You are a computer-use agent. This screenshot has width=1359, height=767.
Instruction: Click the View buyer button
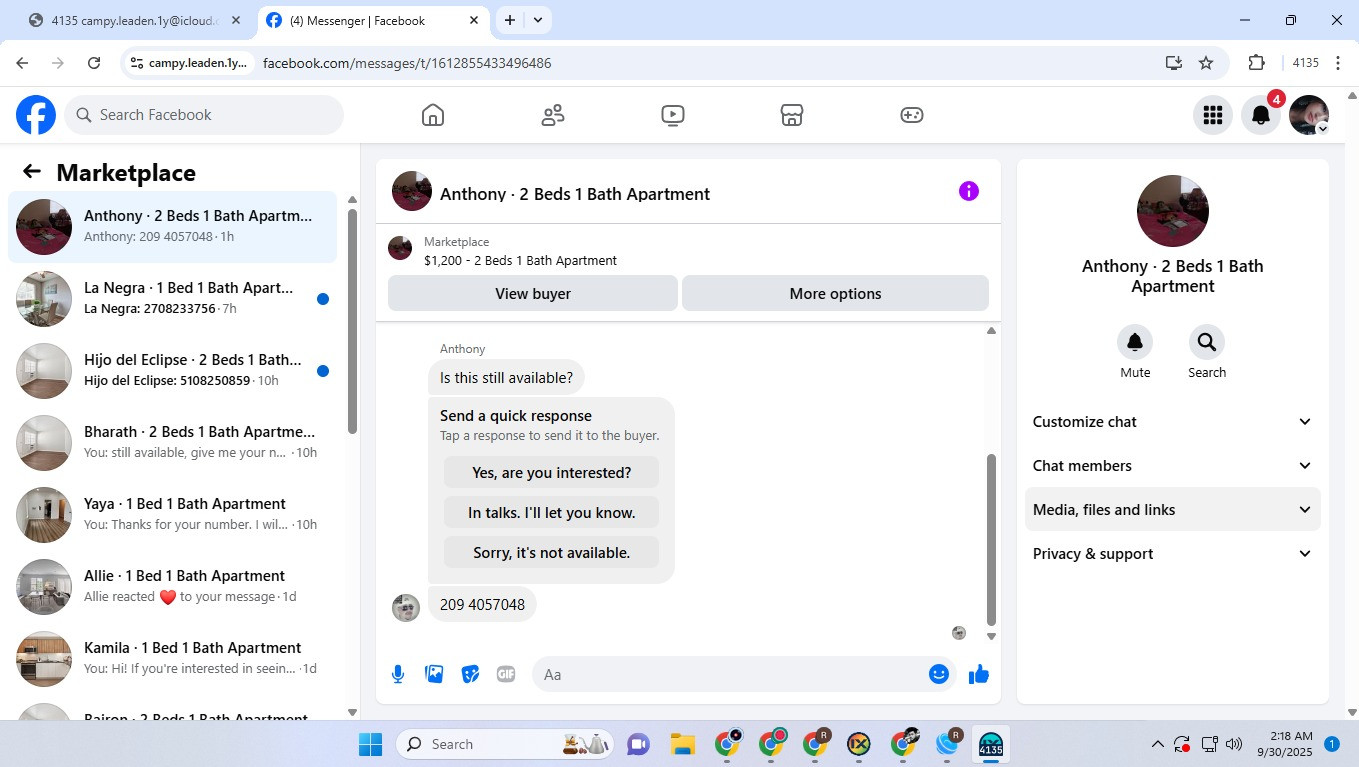(x=533, y=293)
